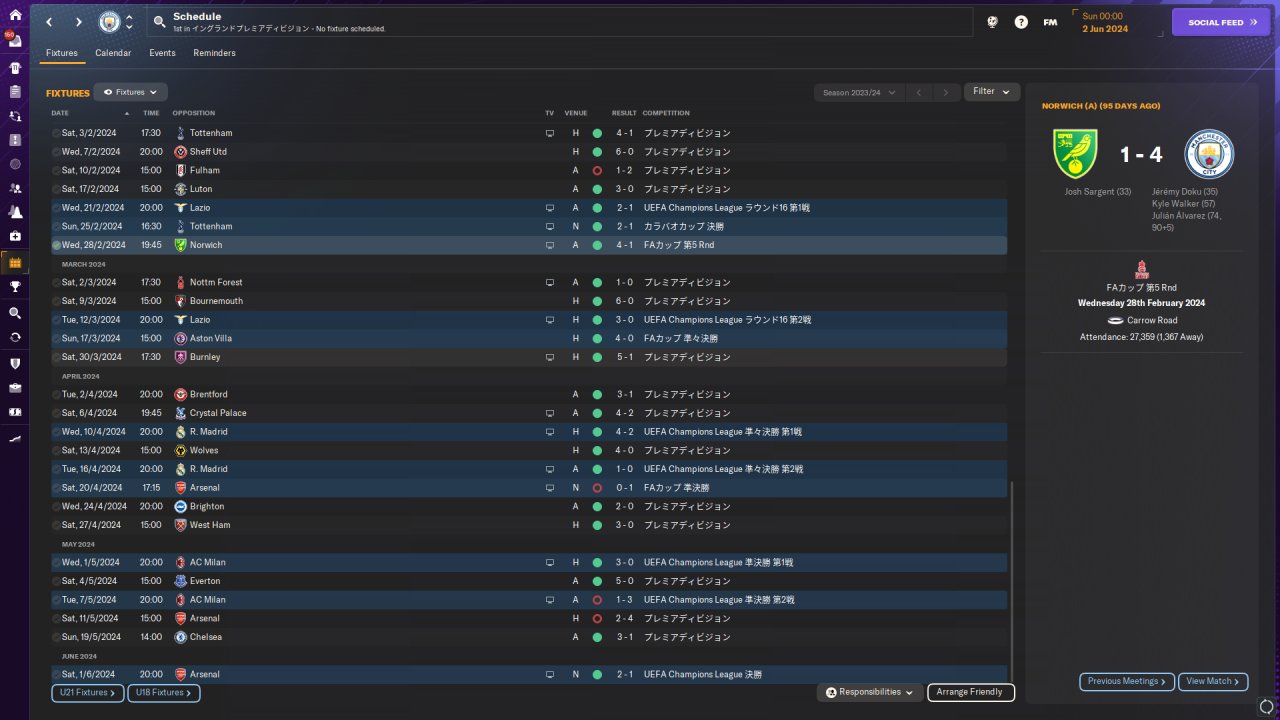This screenshot has width=1280, height=720.
Task: Open the Club Info shield icon
Action: pyautogui.click(x=15, y=364)
